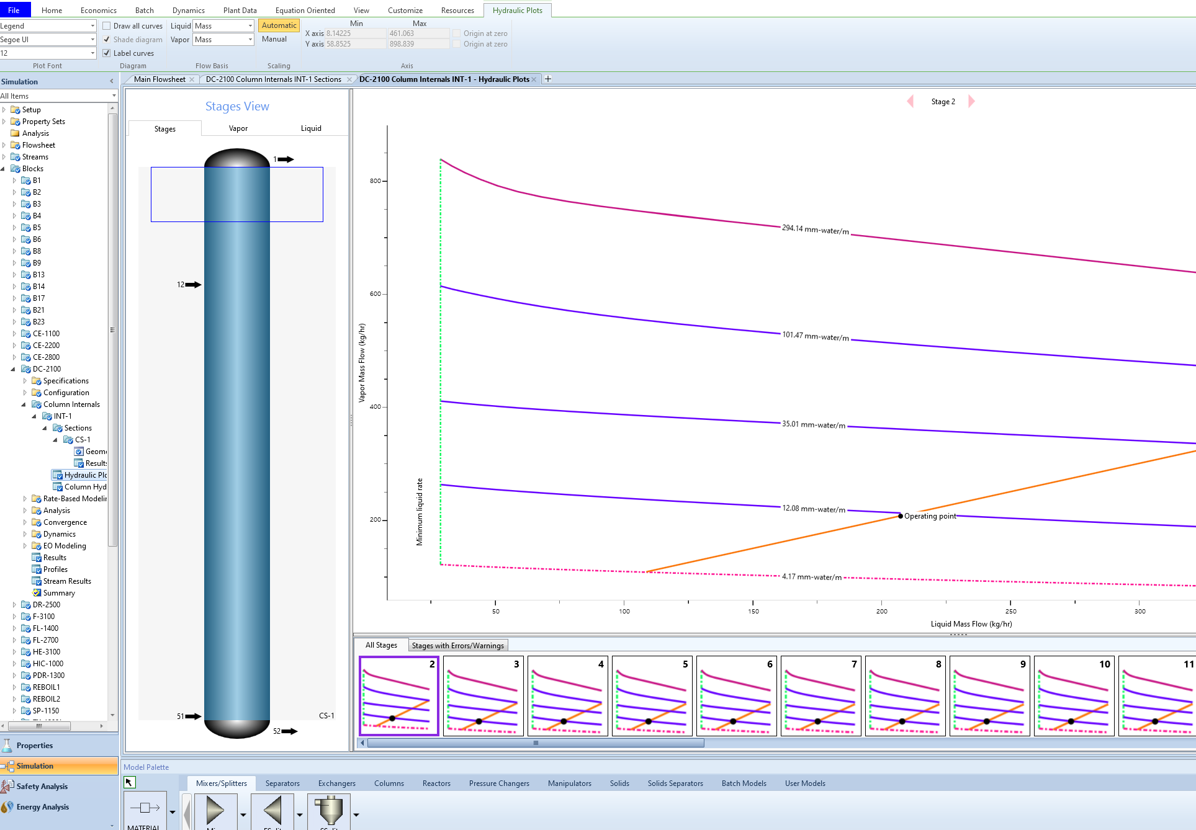The height and width of the screenshot is (830, 1196).
Task: Click the next stage pink arrow
Action: [x=971, y=101]
